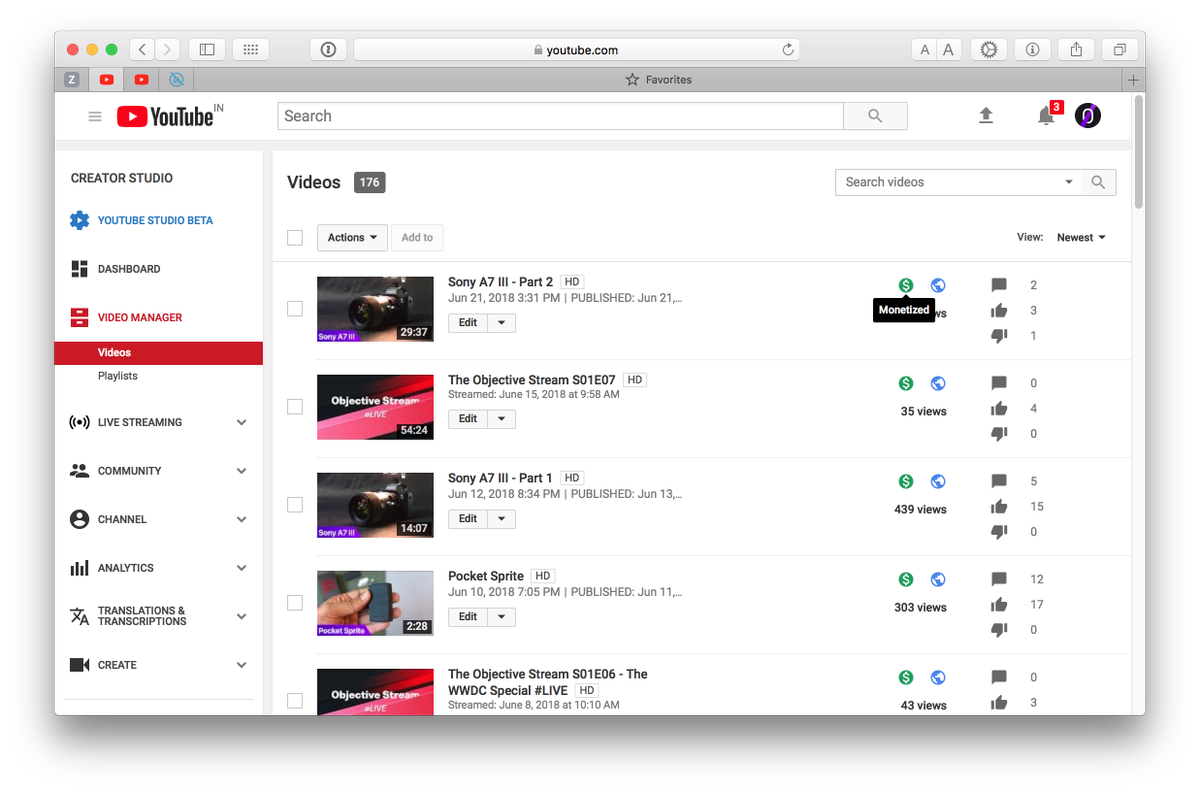Click the thumbs up icon for Pocket Sprite
The height and width of the screenshot is (793, 1200).
[x=999, y=604]
